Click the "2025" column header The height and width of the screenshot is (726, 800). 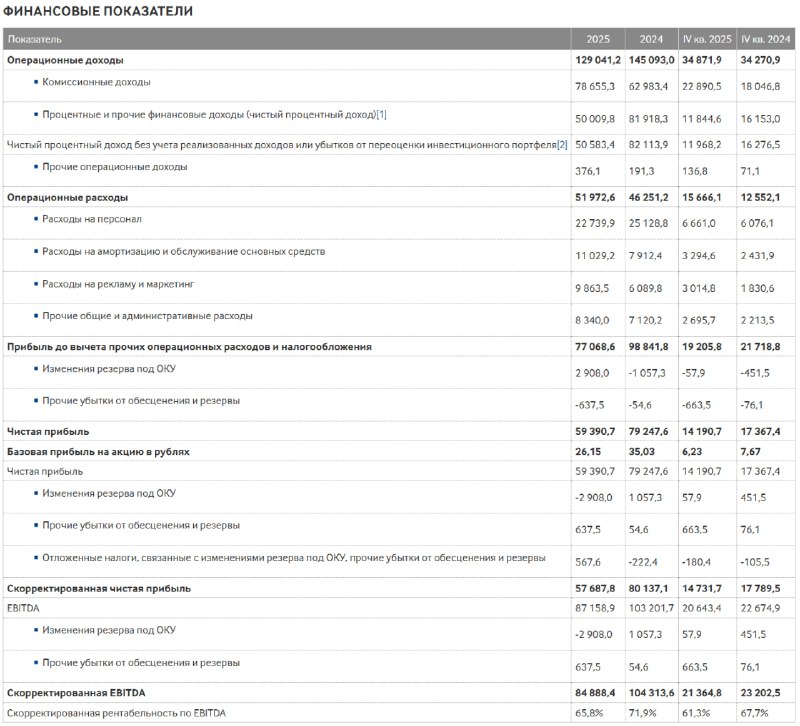pos(598,39)
